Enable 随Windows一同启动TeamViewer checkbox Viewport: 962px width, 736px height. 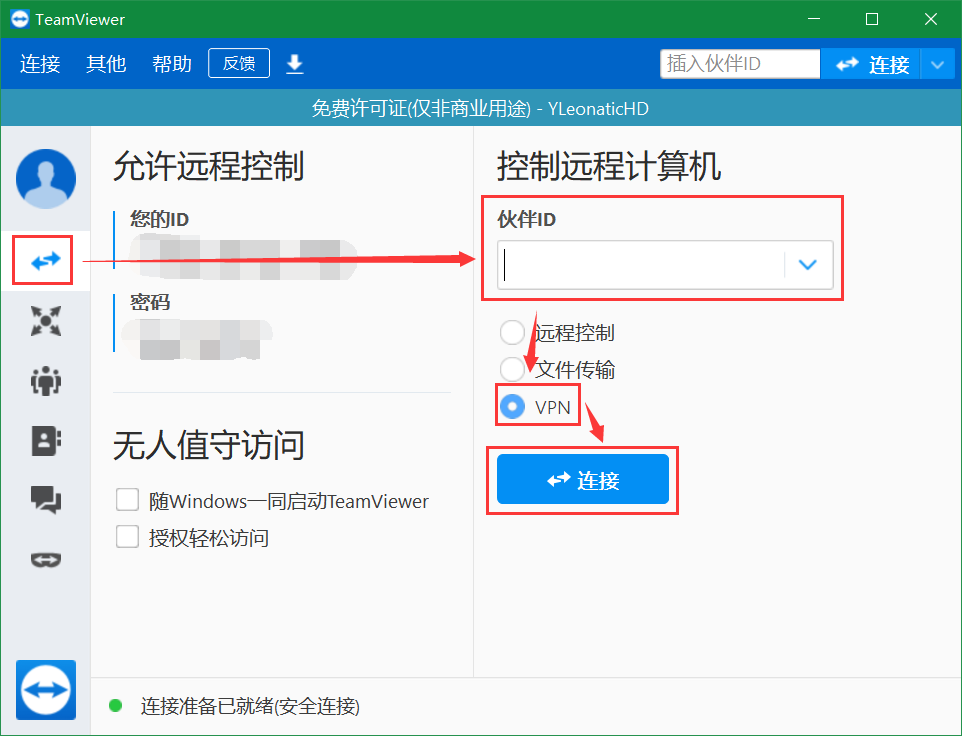(x=128, y=499)
